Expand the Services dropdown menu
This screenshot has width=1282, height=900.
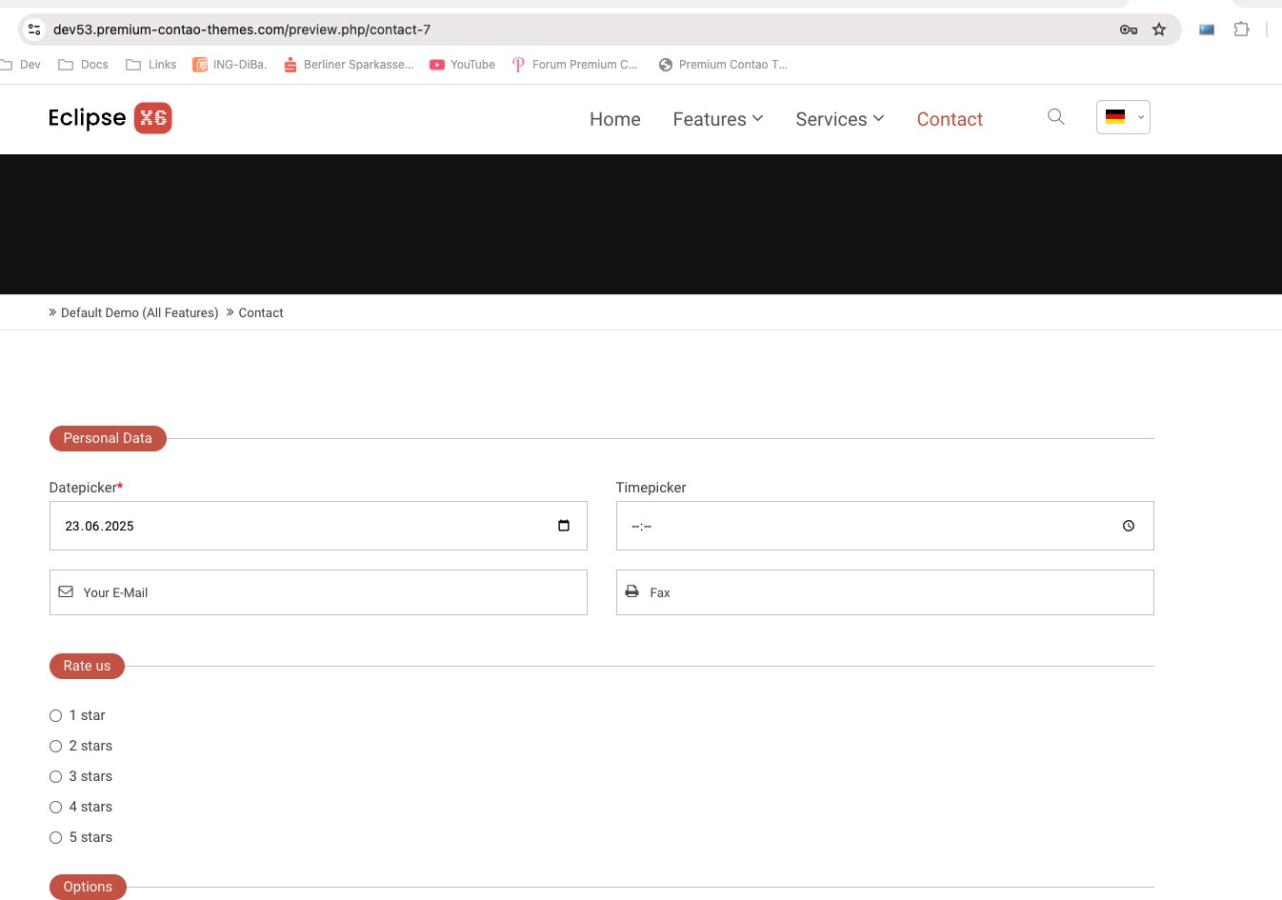pos(840,119)
